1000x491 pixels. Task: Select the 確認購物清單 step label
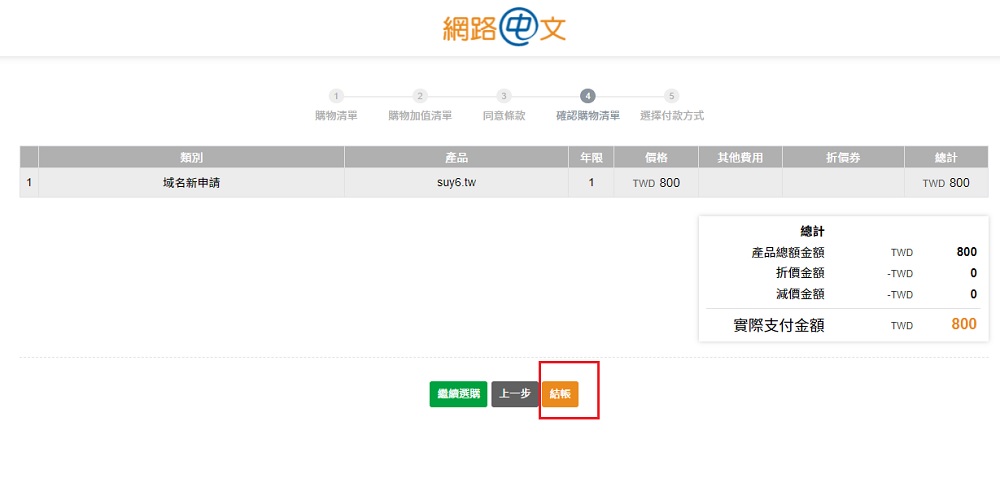click(588, 116)
